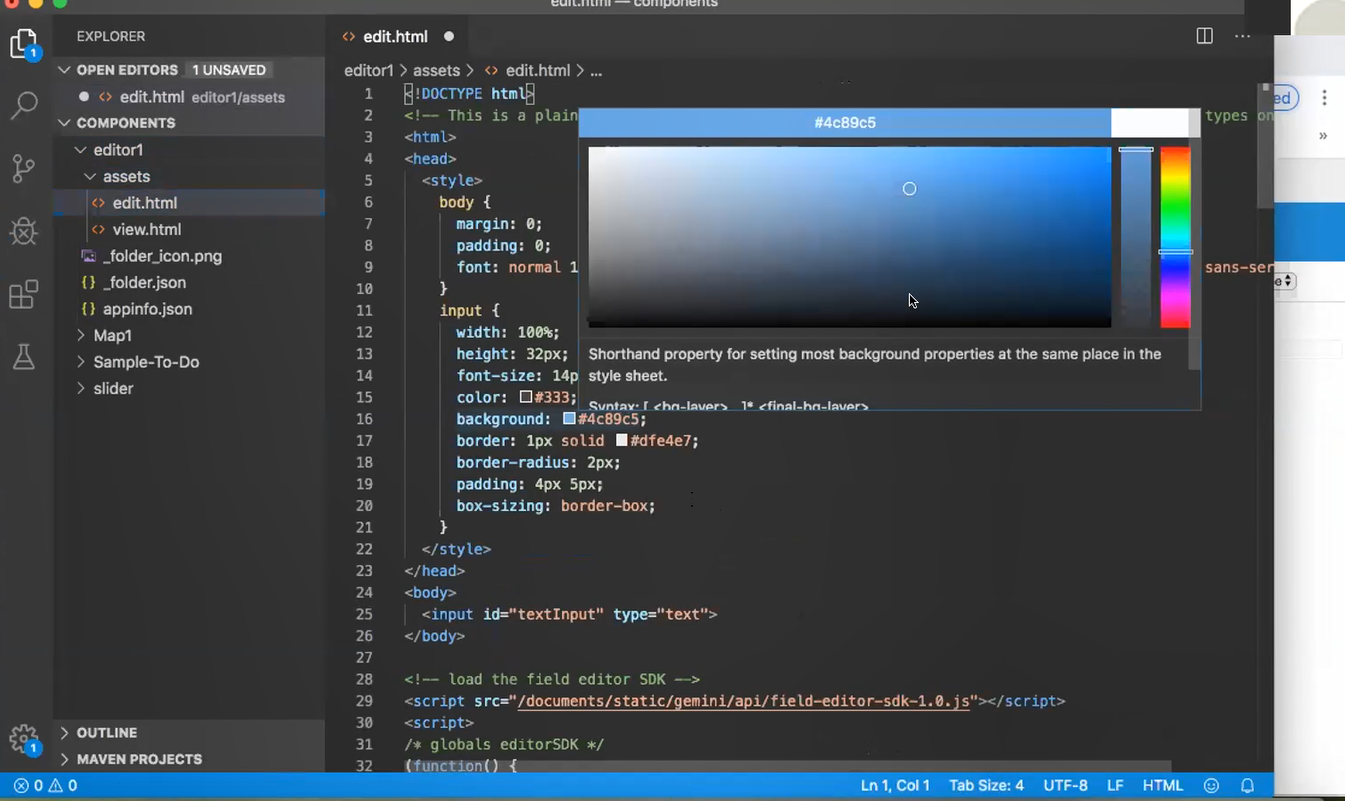Open the editor More Actions ellipsis

click(x=1242, y=36)
